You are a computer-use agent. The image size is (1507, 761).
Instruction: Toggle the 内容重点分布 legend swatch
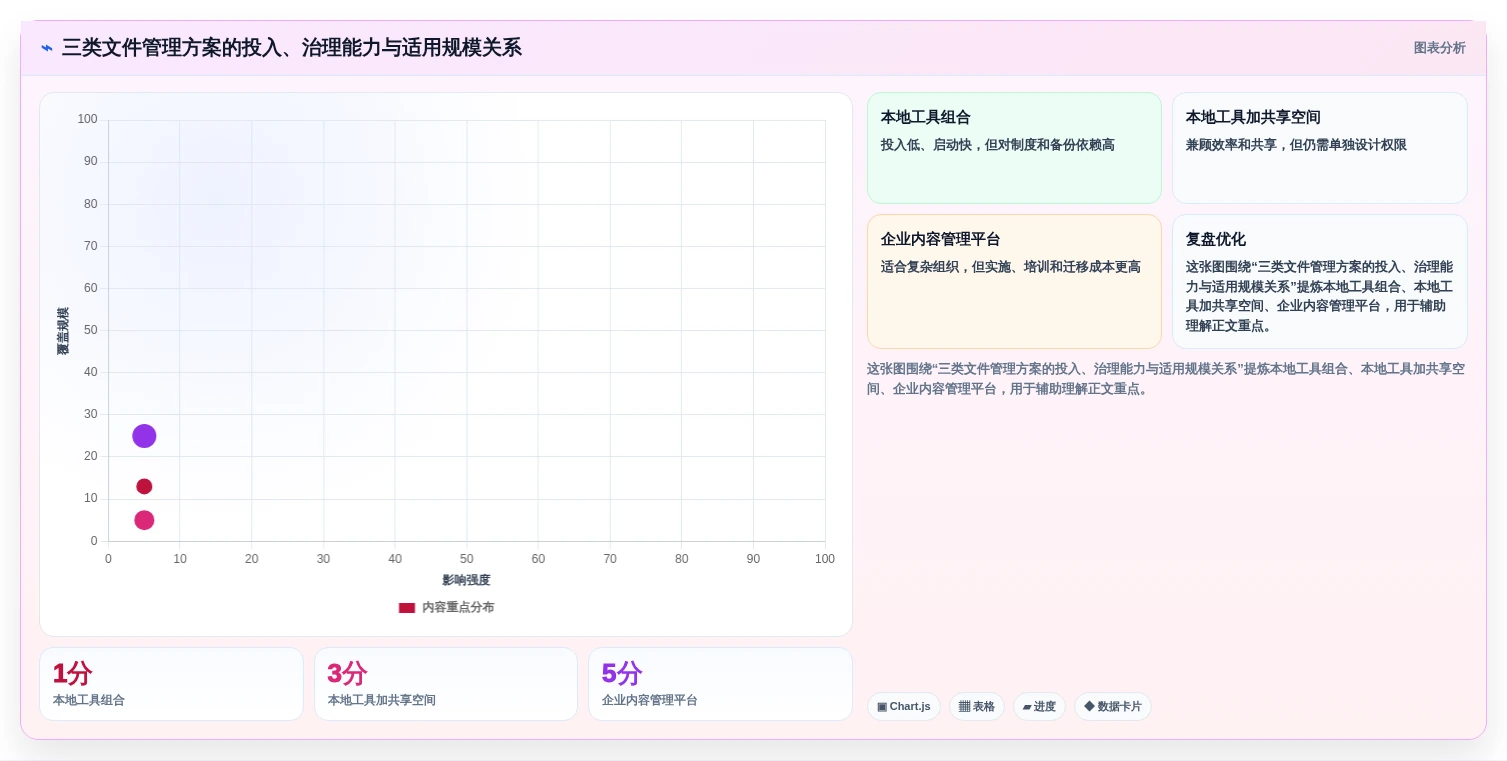tap(407, 608)
